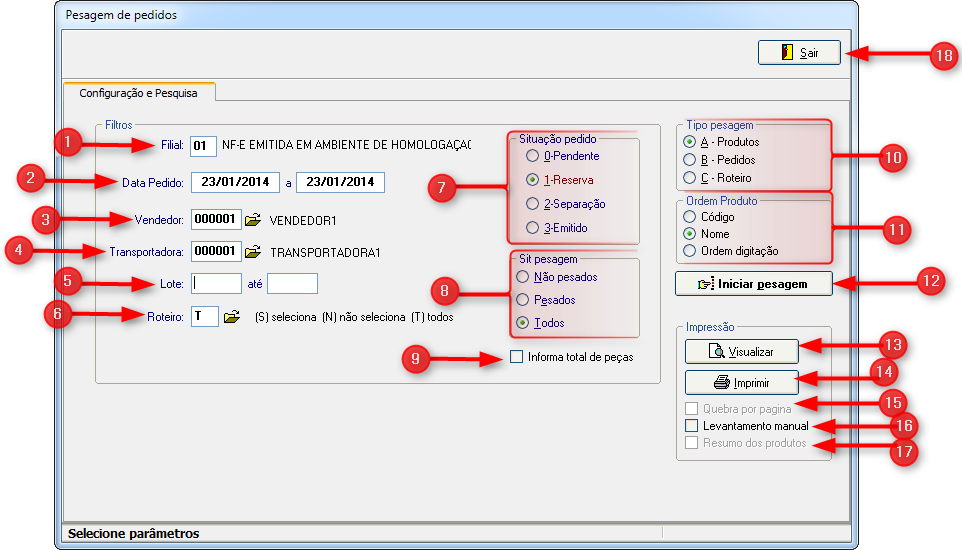Choose B - Pedidos weighing type
The width and height of the screenshot is (962, 550).
(x=690, y=160)
